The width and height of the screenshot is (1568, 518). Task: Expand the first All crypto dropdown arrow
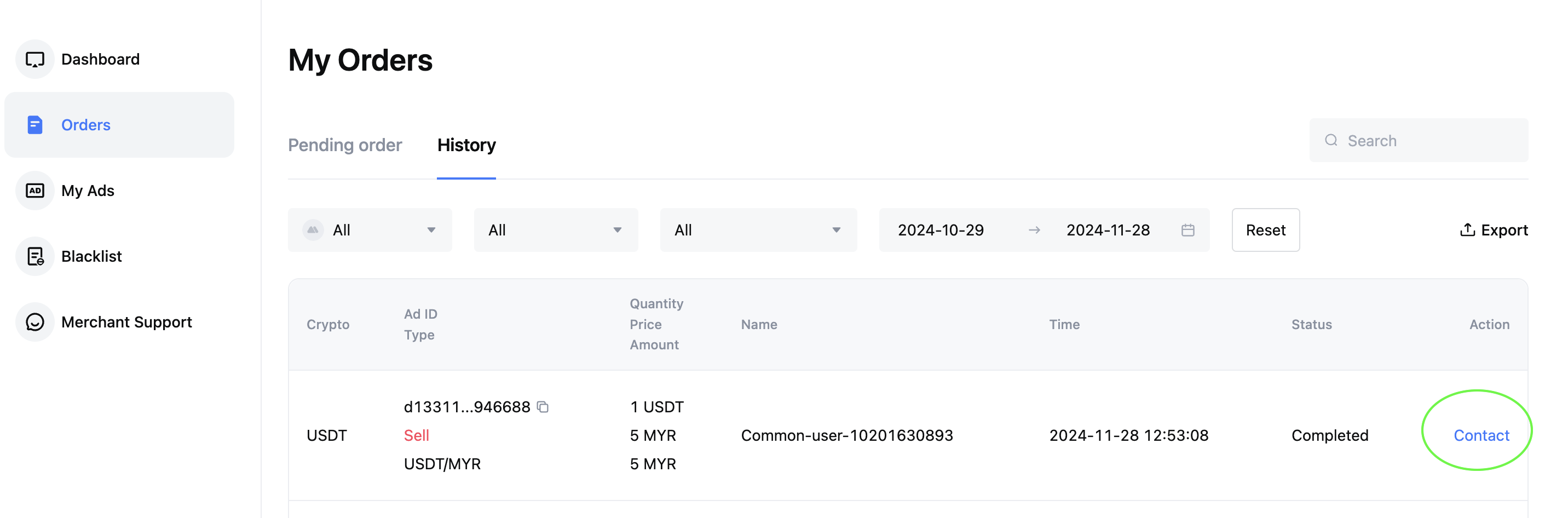point(431,231)
